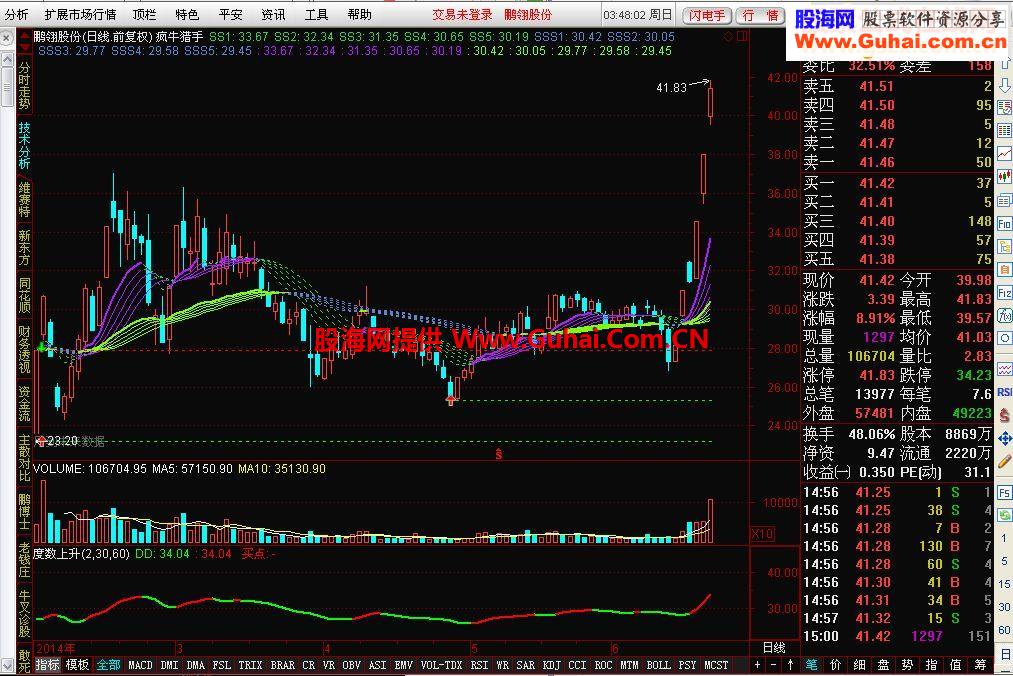Click the RSI icon in right toolbar
This screenshot has height=676, width=1013.
1005,392
